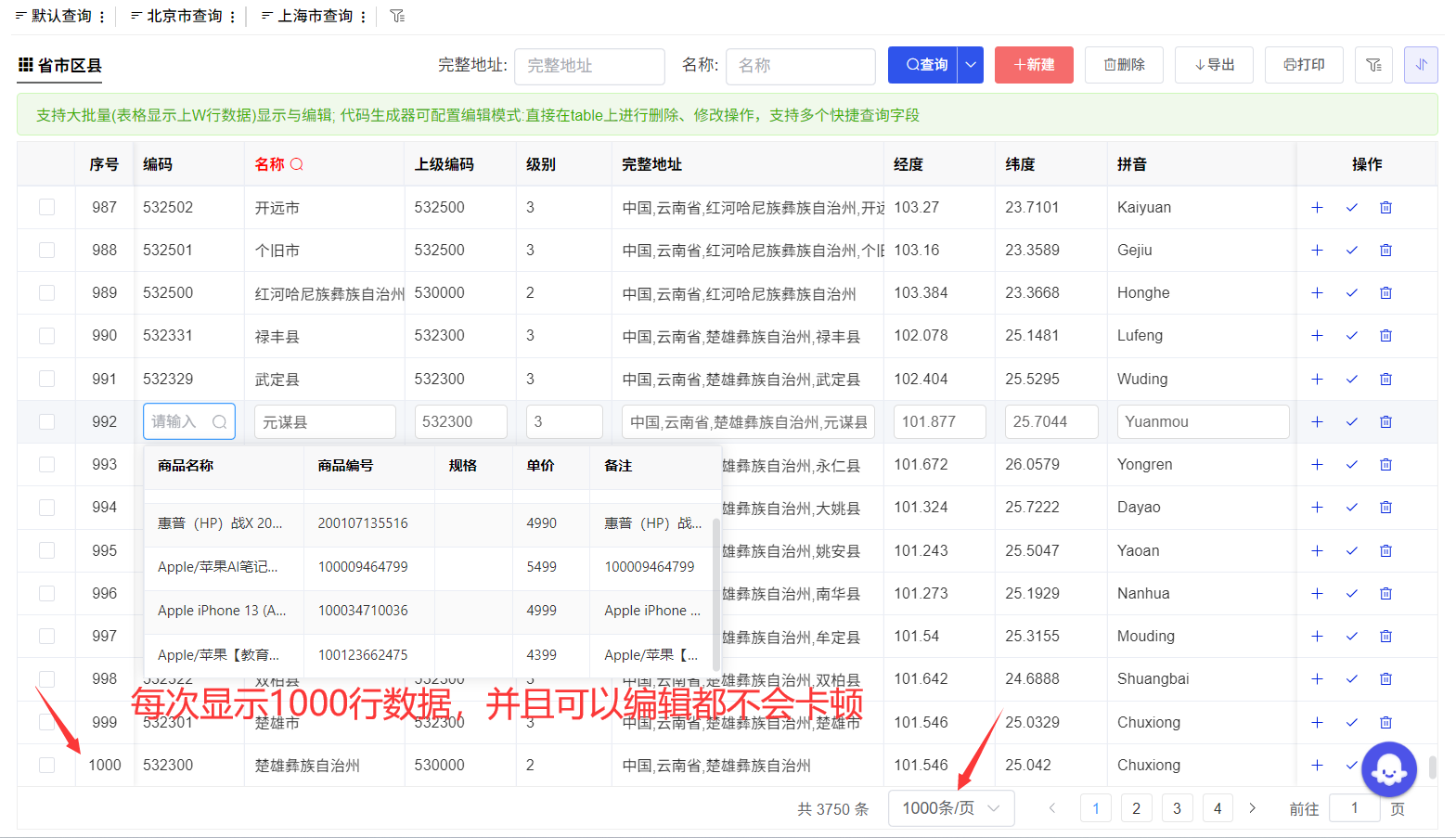
Task: Click the trash delete icon in row 993
Action: [x=1385, y=465]
